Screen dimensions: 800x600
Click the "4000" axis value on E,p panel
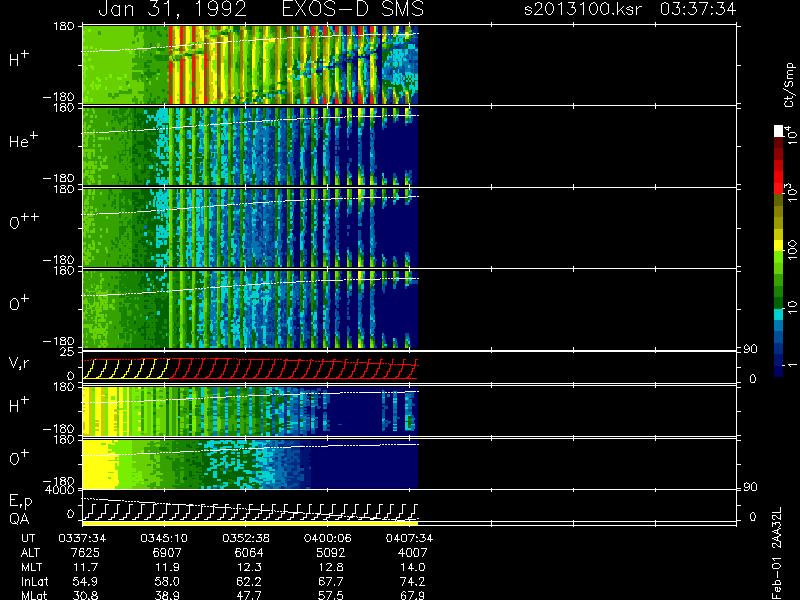tap(60, 490)
